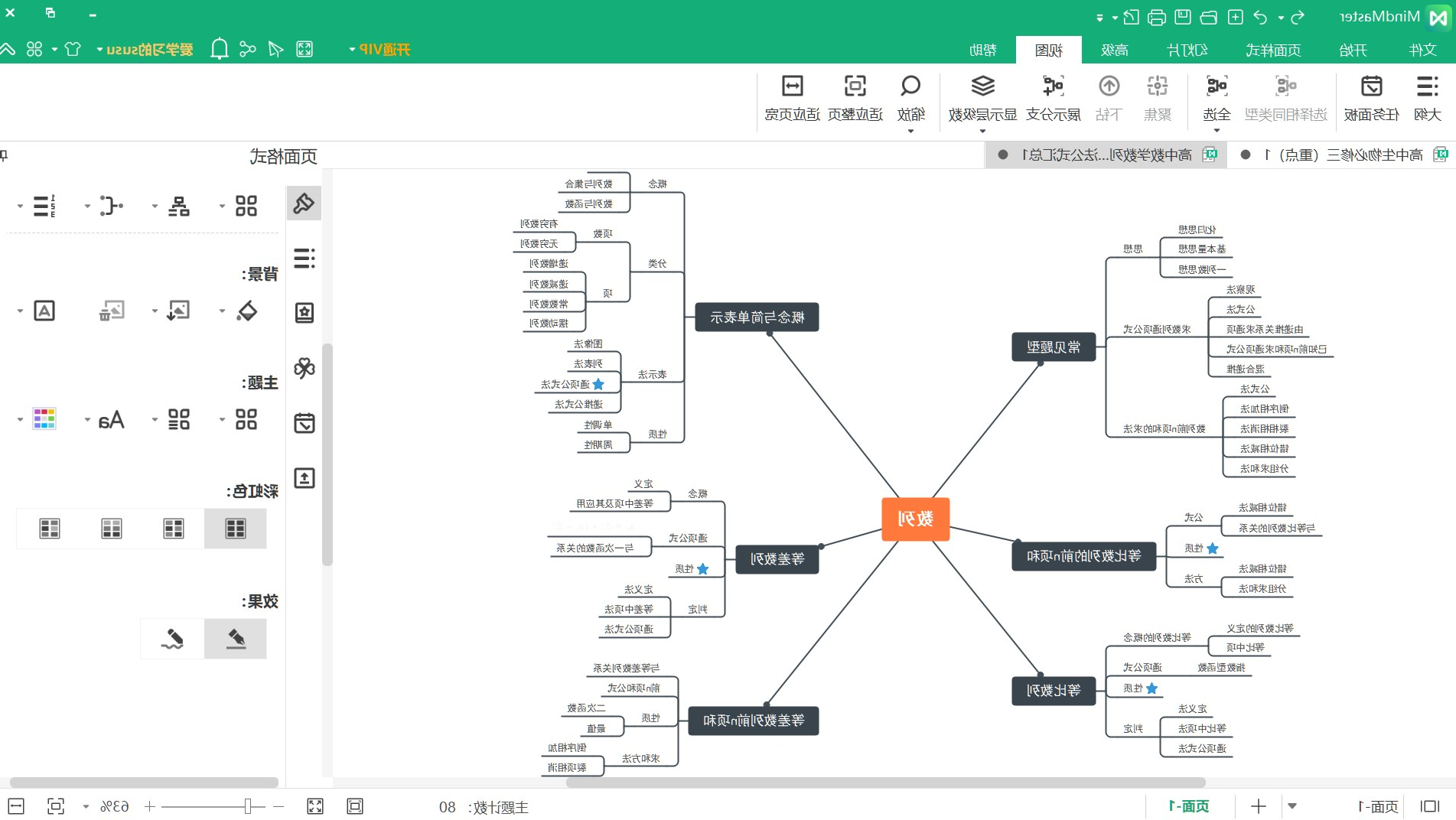Switch to the 高中生物必修三 document tab
This screenshot has height=820, width=1456.
pyautogui.click(x=1345, y=155)
